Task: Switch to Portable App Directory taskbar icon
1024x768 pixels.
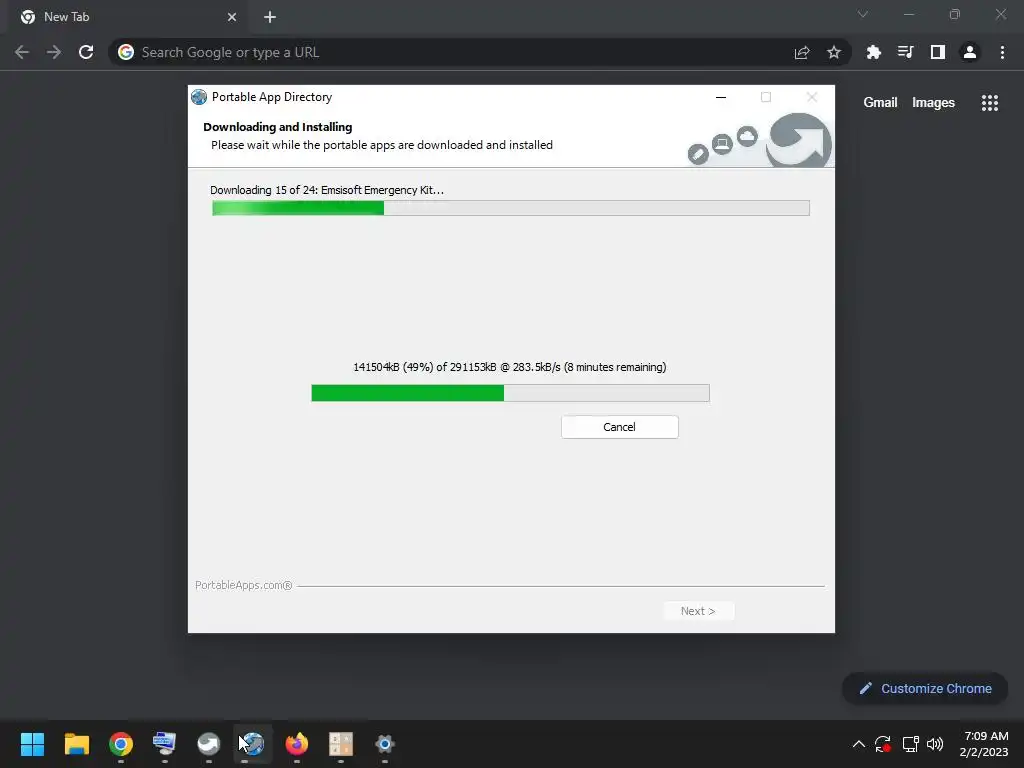Action: click(x=253, y=744)
